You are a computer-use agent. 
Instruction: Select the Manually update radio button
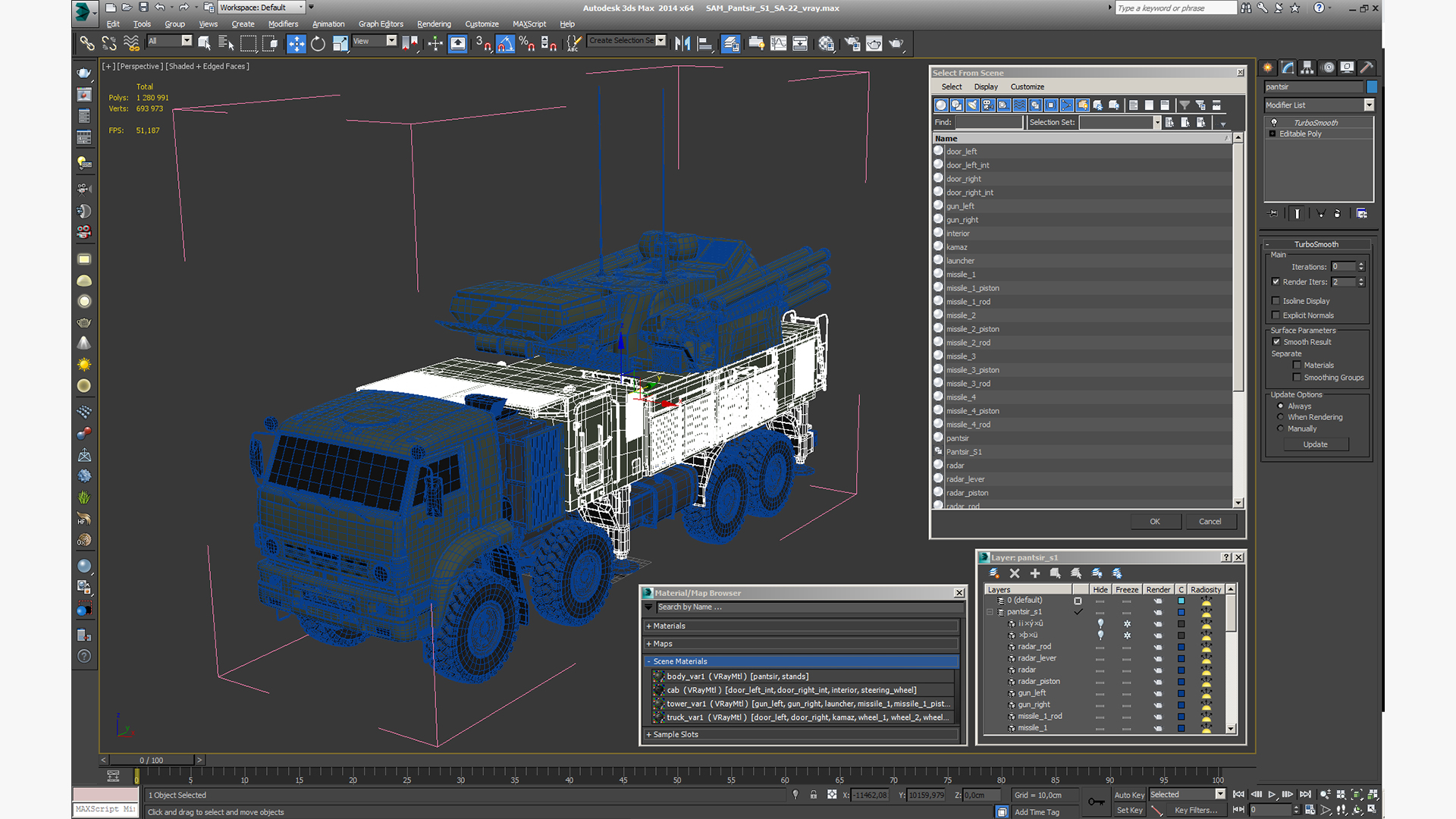(1281, 428)
